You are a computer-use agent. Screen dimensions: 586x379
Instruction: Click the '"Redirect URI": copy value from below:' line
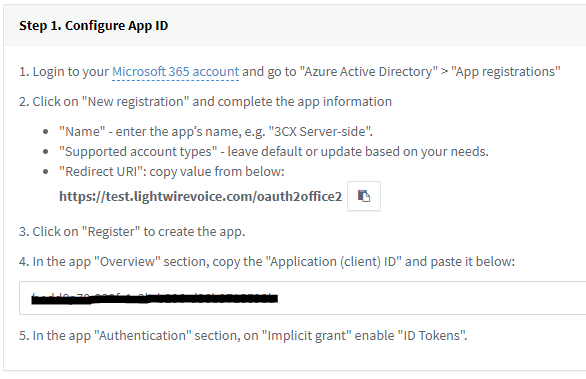click(172, 172)
